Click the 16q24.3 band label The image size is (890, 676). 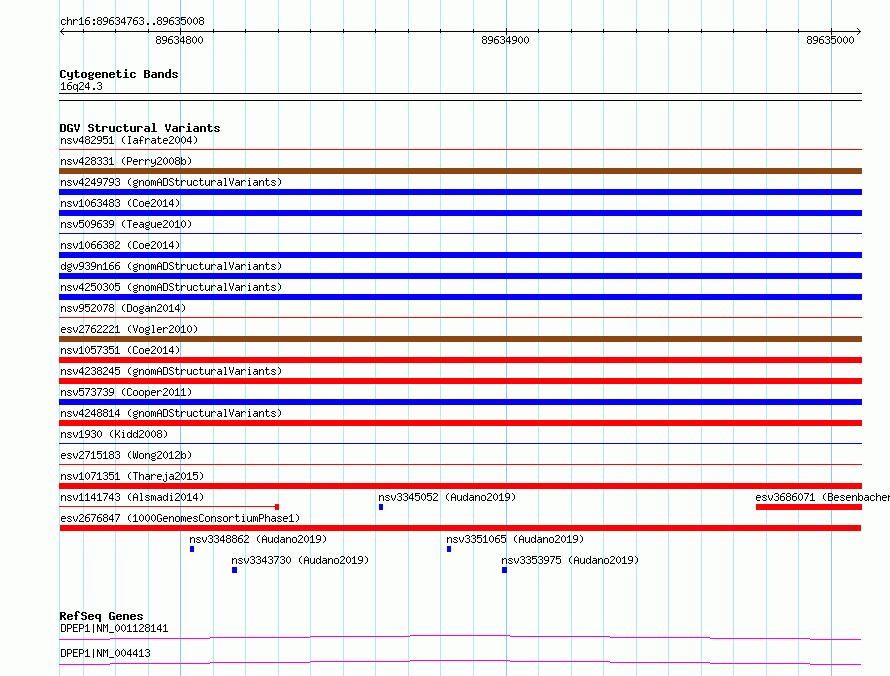pyautogui.click(x=81, y=86)
